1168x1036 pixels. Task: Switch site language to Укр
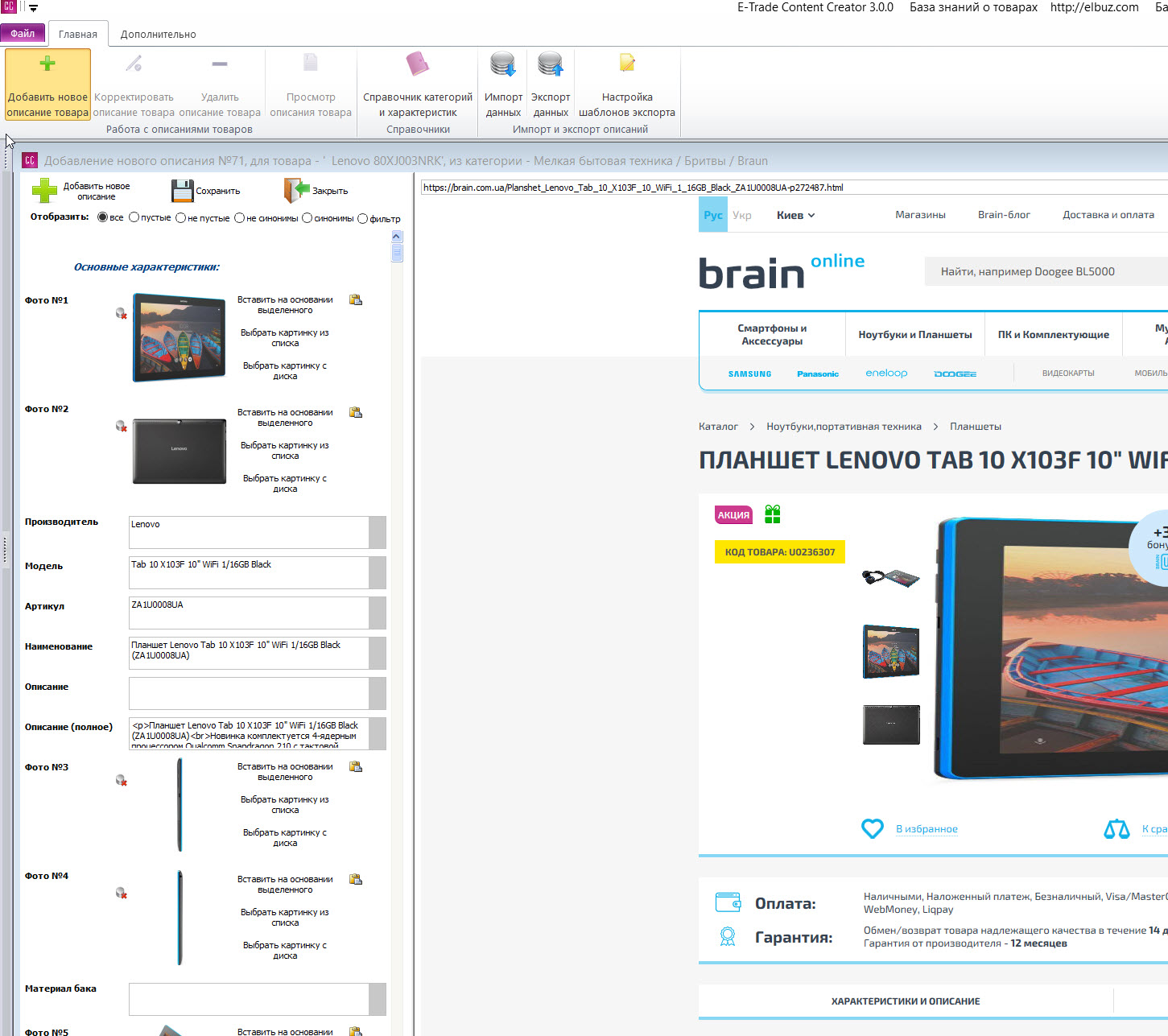click(x=742, y=215)
